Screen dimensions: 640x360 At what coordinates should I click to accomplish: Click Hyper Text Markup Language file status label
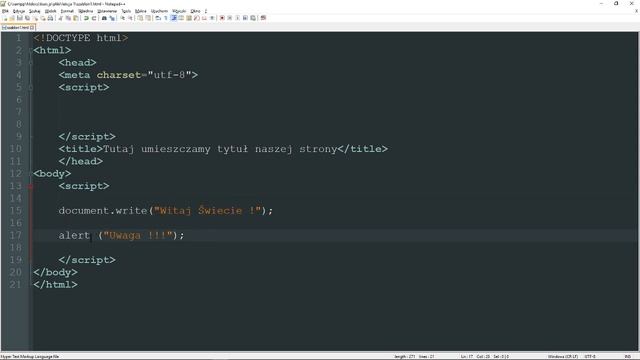[x=30, y=357]
